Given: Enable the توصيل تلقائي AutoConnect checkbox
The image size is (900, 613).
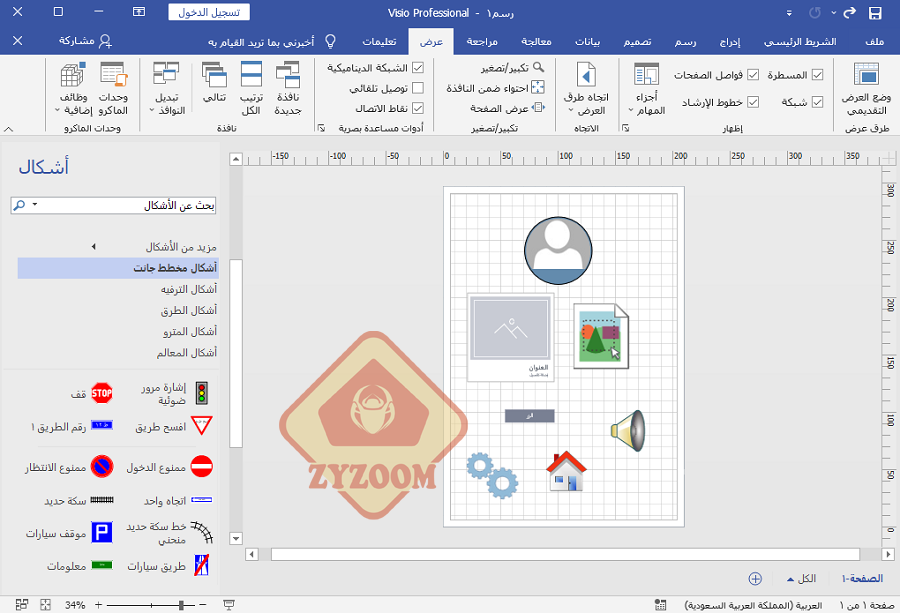Looking at the screenshot, I should (x=418, y=88).
